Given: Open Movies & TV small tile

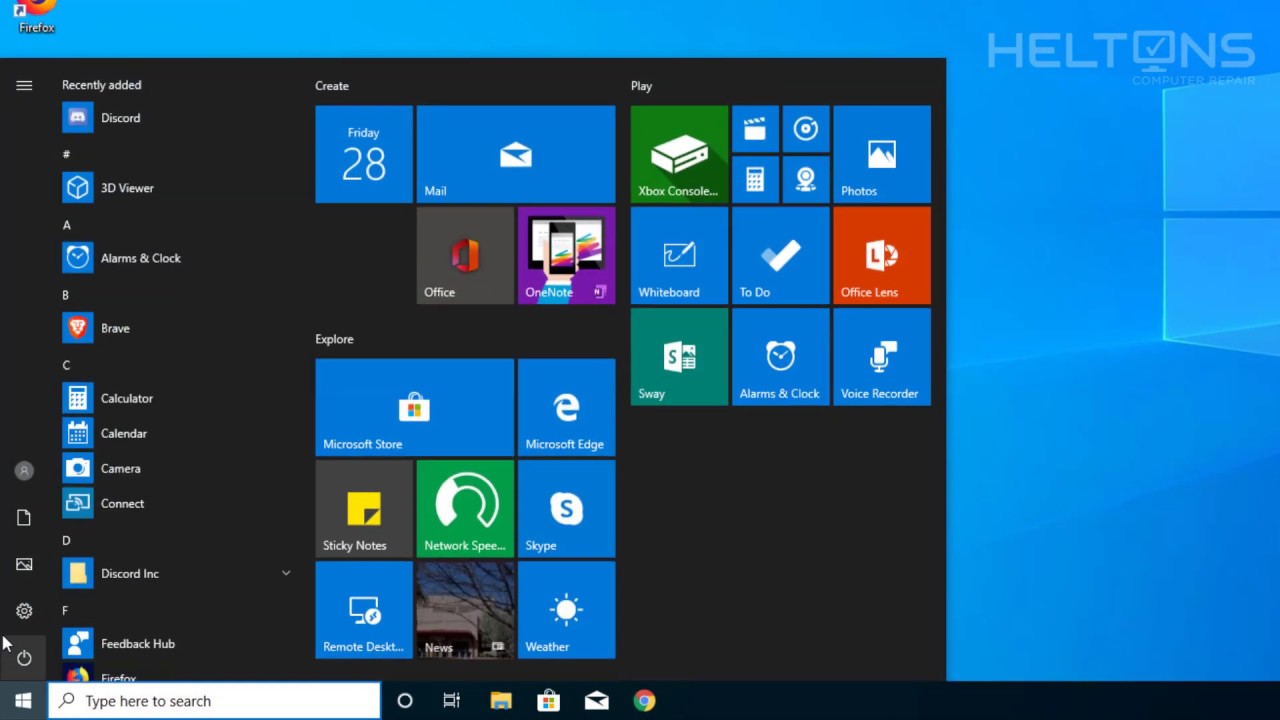Looking at the screenshot, I should [755, 129].
